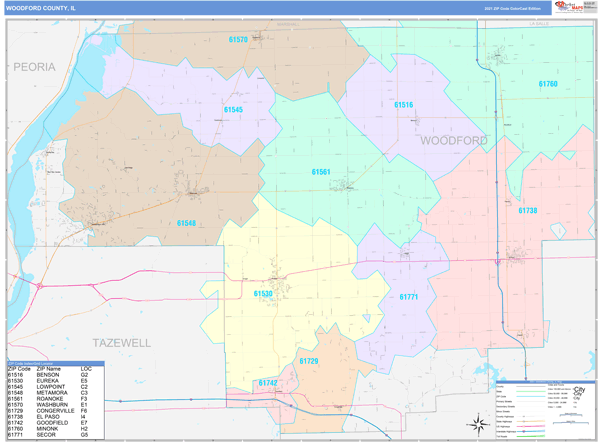Select METAMORA in the ZIP index
Screen dimensions: 600x442
(52, 393)
